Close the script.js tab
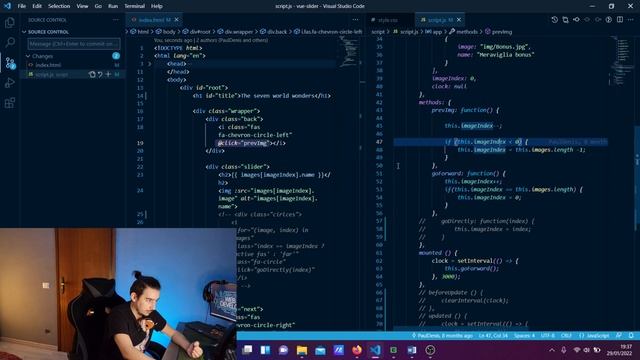This screenshot has width=640, height=360. click(459, 20)
